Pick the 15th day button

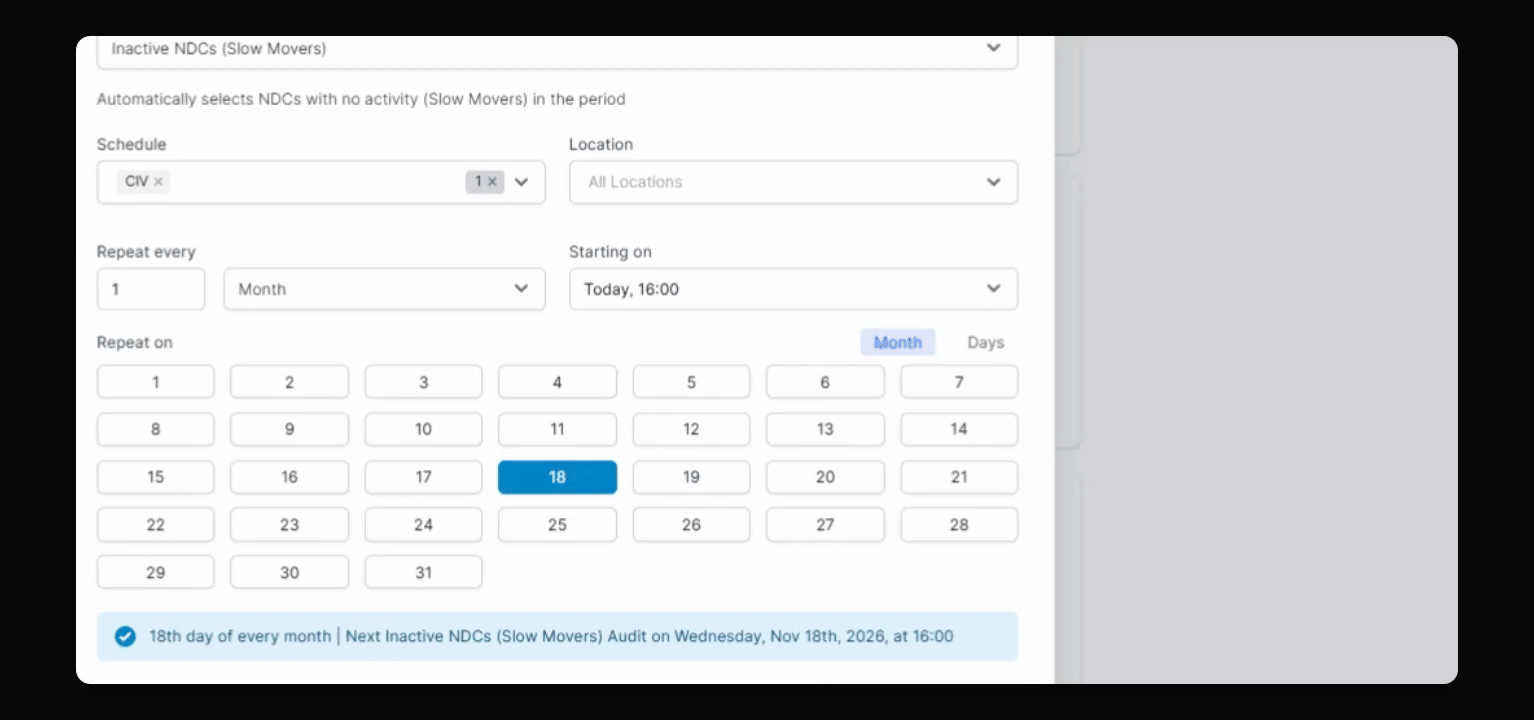[x=155, y=477]
